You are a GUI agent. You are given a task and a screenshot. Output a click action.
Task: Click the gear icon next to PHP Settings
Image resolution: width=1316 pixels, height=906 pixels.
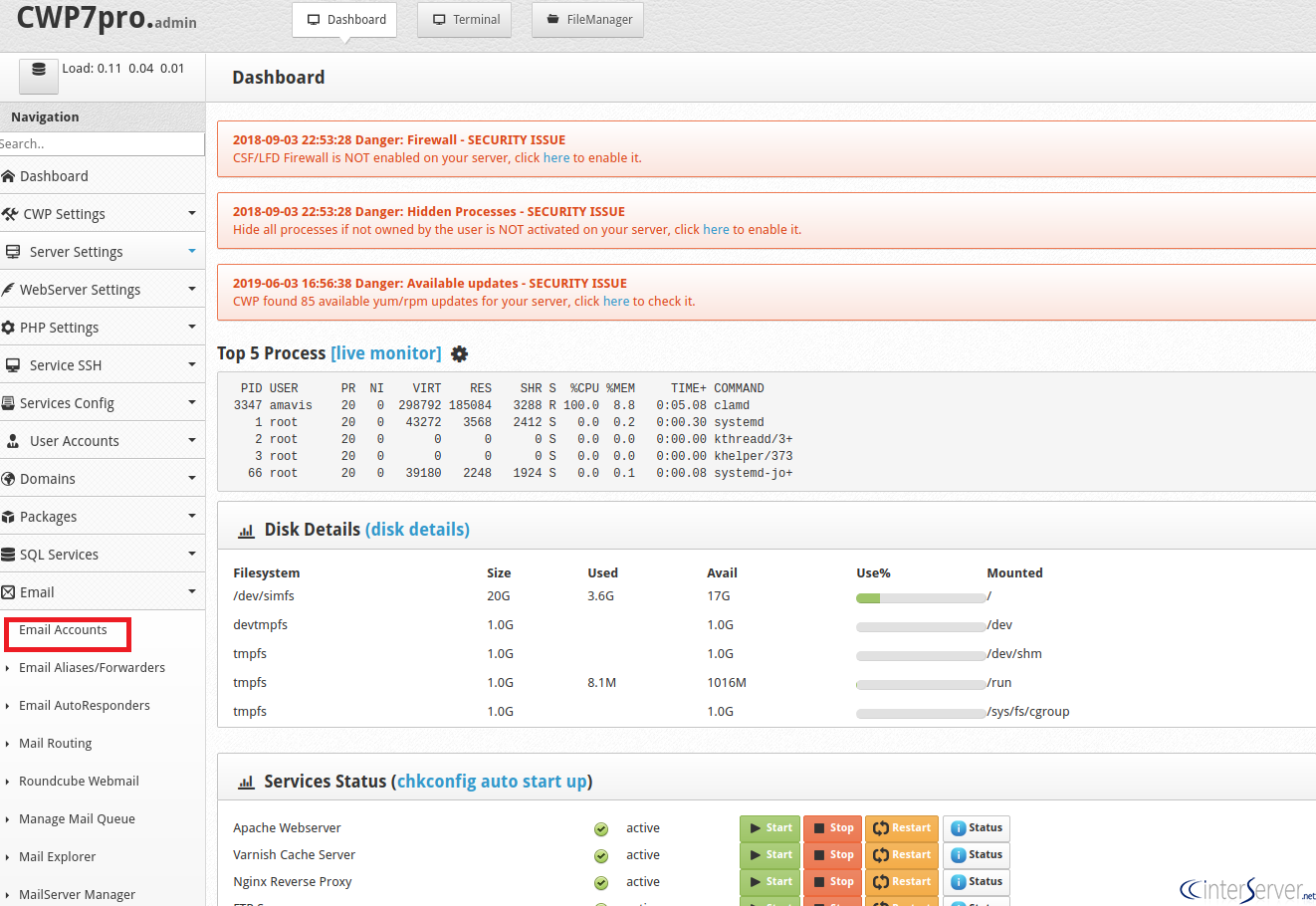8,328
